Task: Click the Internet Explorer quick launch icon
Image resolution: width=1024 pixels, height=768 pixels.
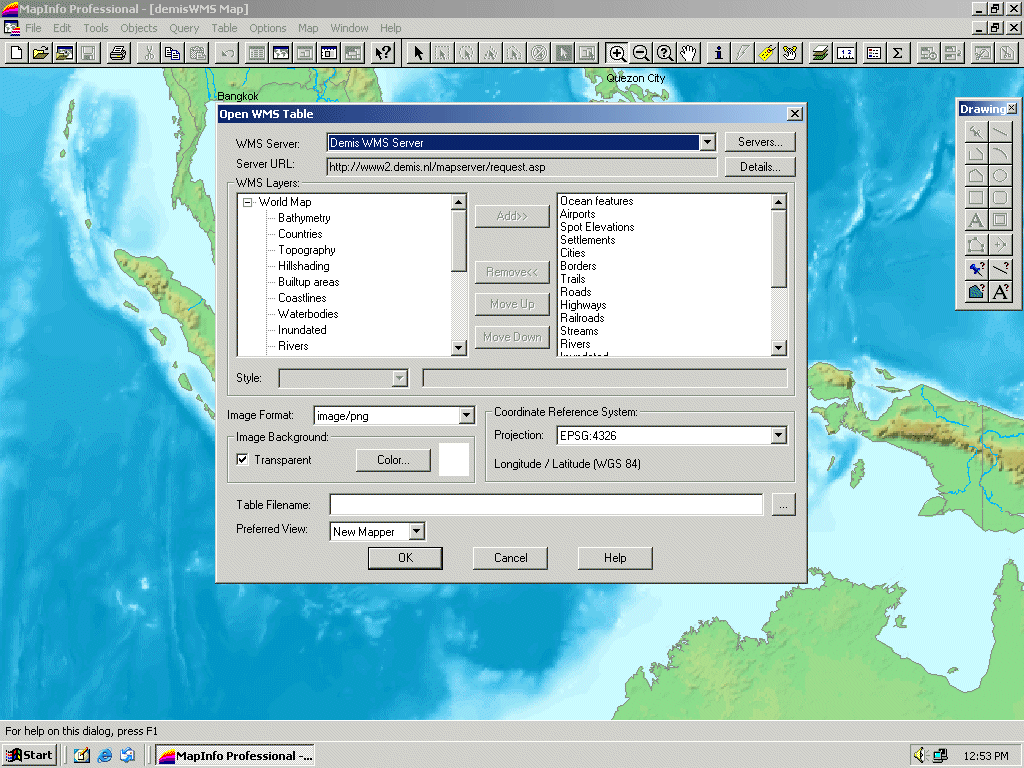Action: 104,756
